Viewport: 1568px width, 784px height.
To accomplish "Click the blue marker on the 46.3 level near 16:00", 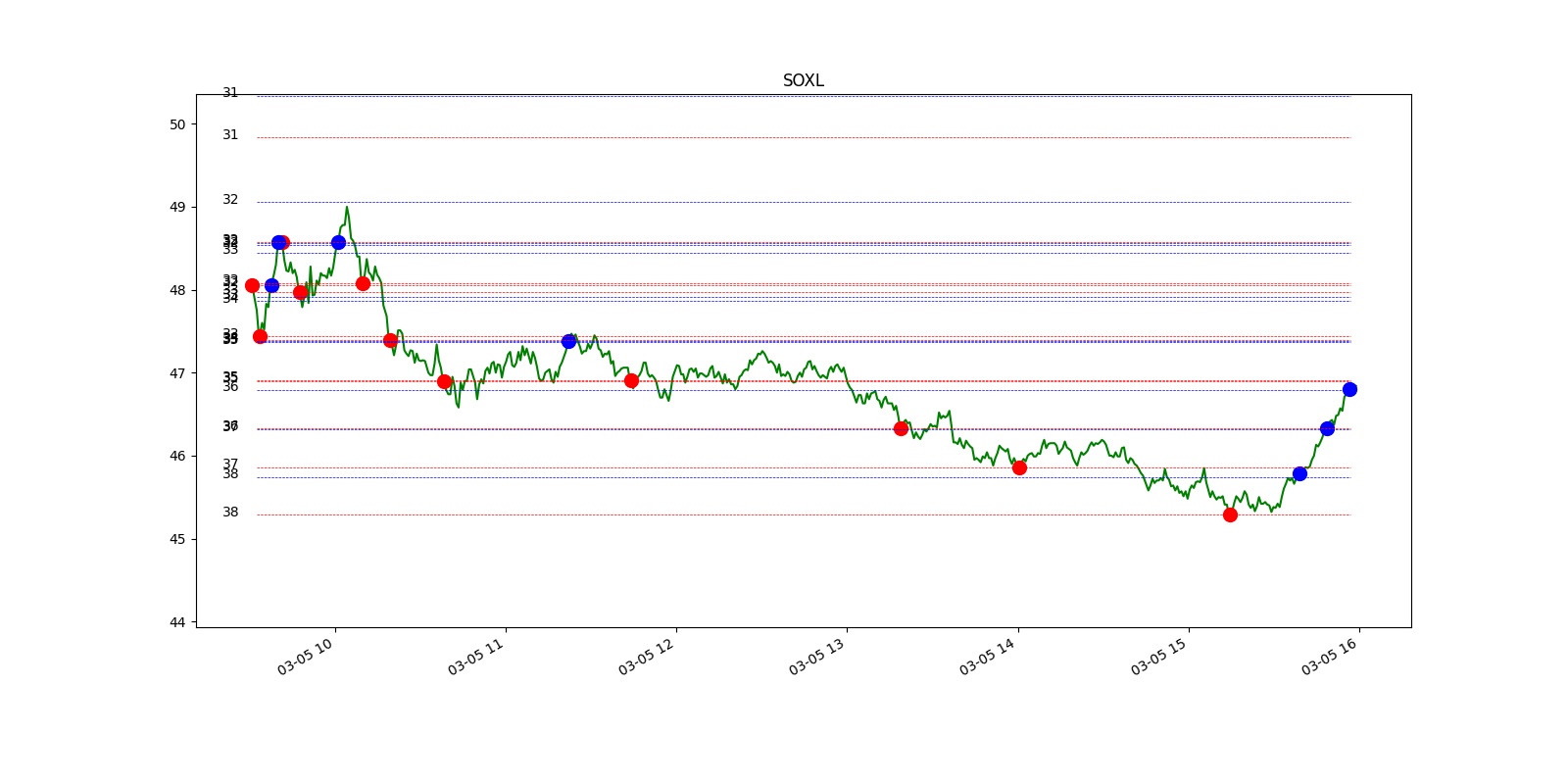I will tap(1327, 428).
